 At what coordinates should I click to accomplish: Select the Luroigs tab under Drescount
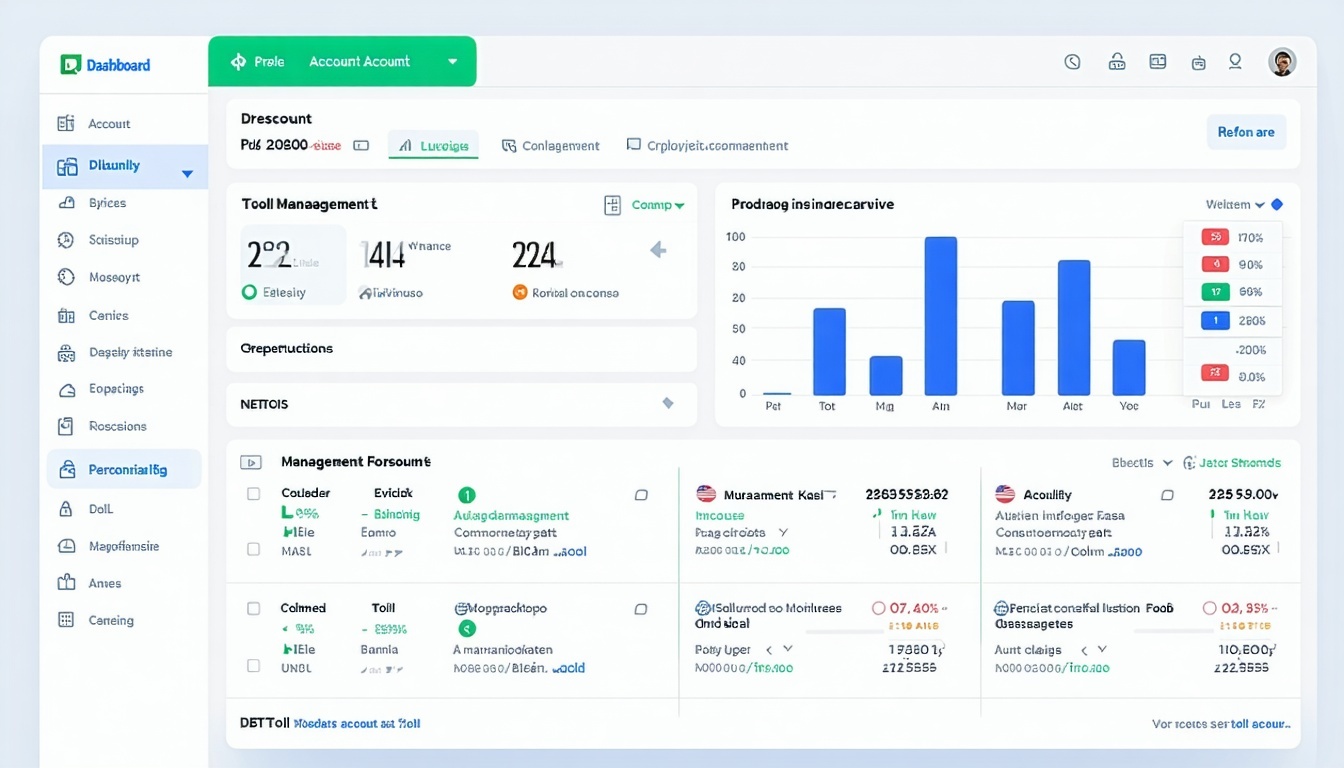[433, 145]
